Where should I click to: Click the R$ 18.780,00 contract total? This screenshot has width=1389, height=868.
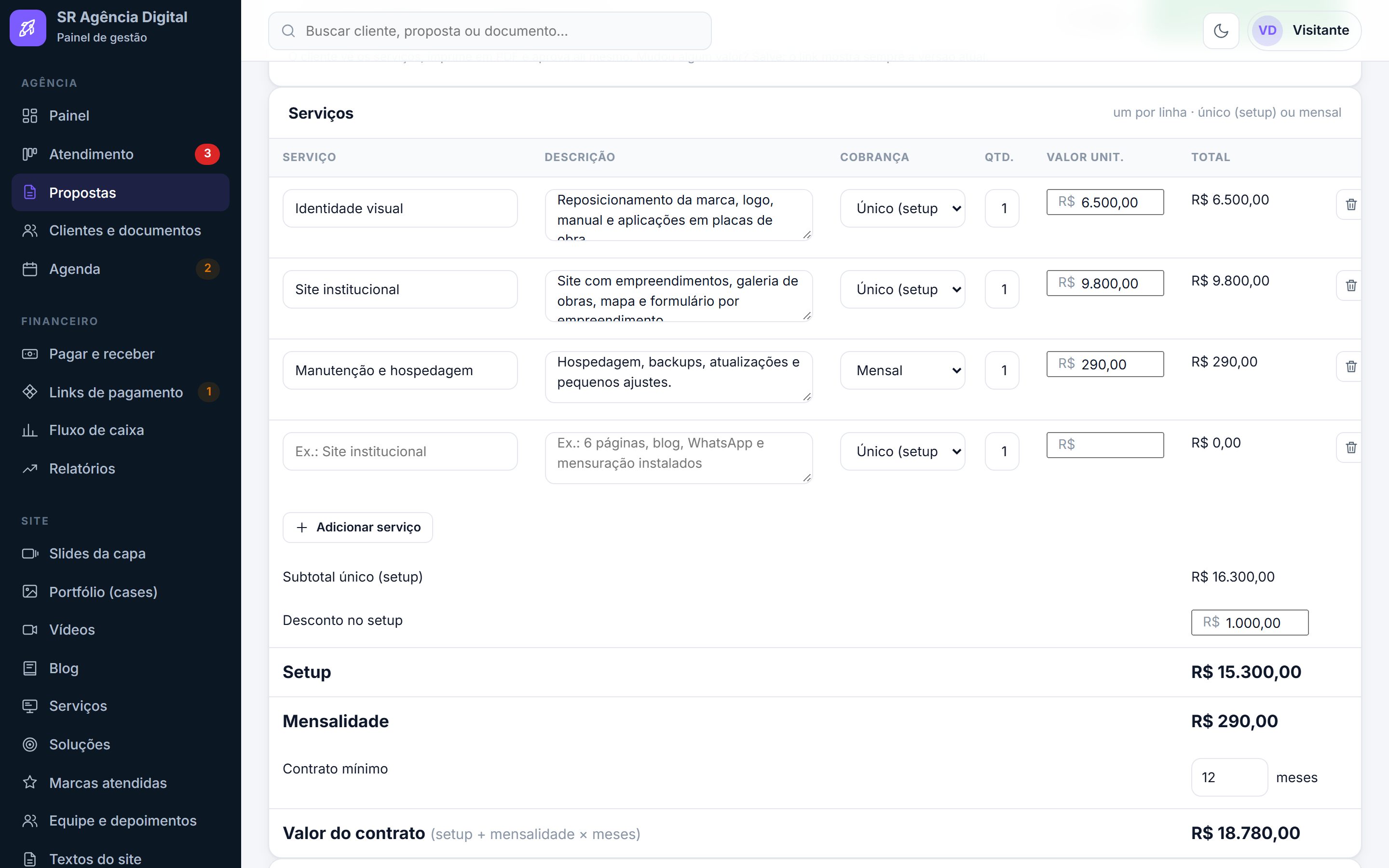pyautogui.click(x=1245, y=833)
